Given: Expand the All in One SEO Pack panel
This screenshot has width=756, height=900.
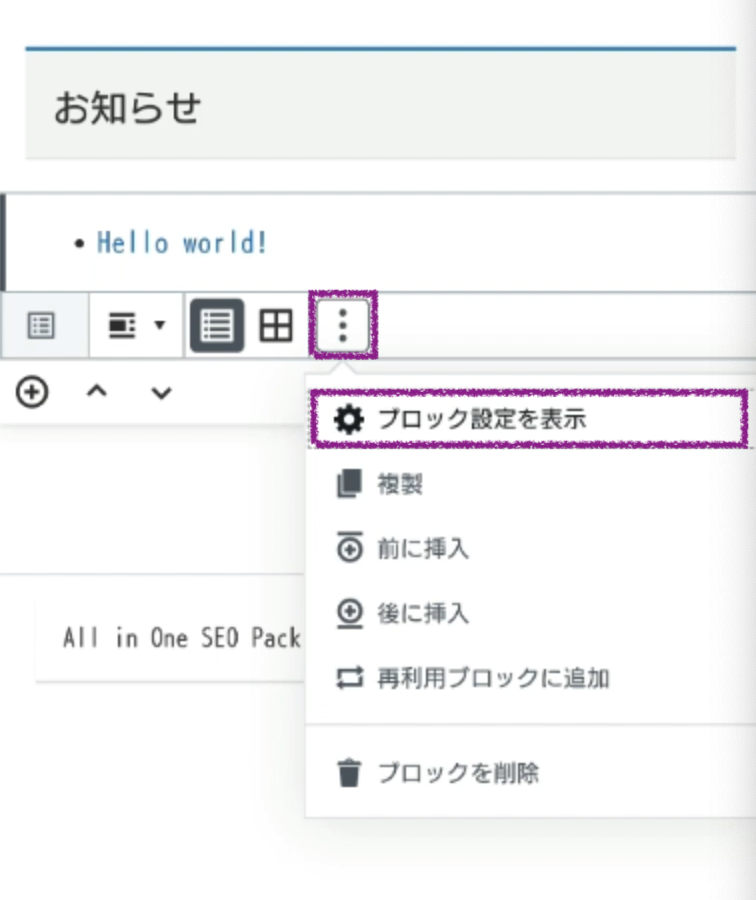Looking at the screenshot, I should pyautogui.click(x=180, y=638).
